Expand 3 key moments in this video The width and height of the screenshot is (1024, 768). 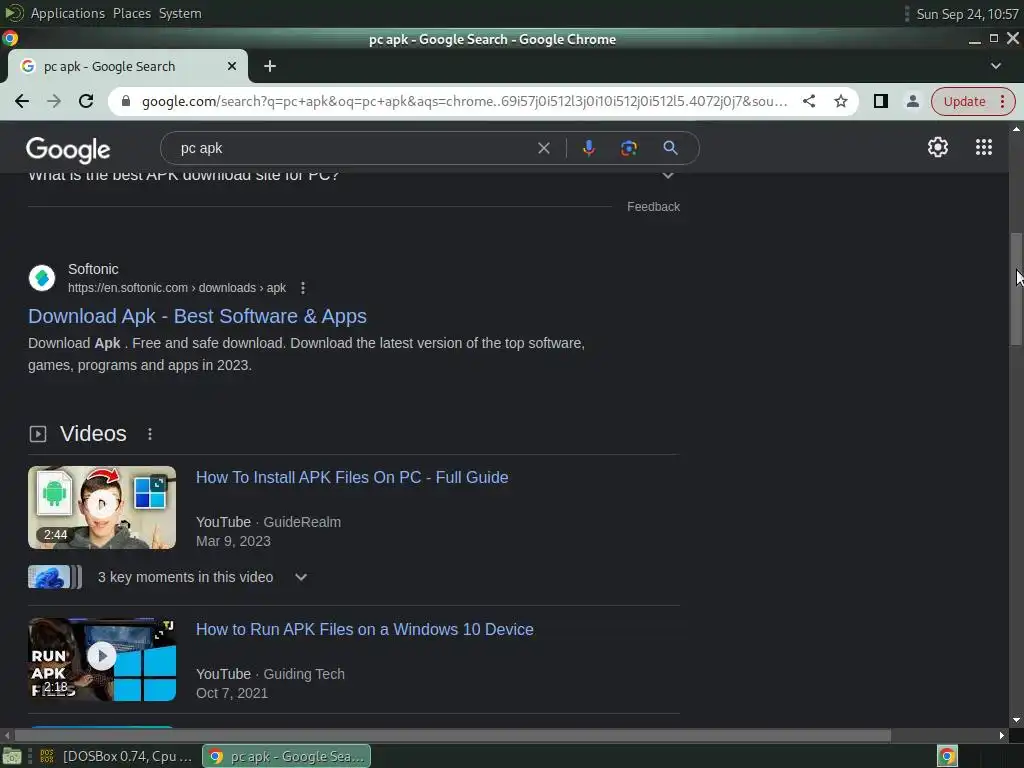pos(300,577)
